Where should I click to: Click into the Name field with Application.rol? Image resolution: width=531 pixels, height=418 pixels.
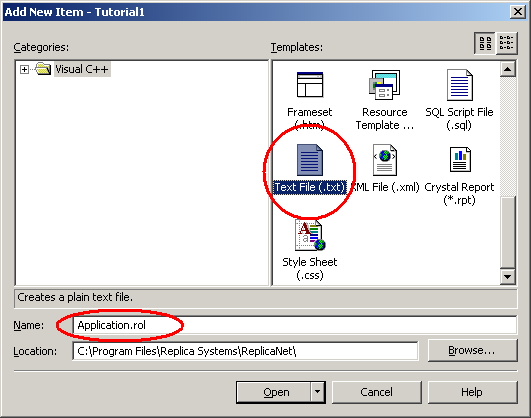click(295, 325)
